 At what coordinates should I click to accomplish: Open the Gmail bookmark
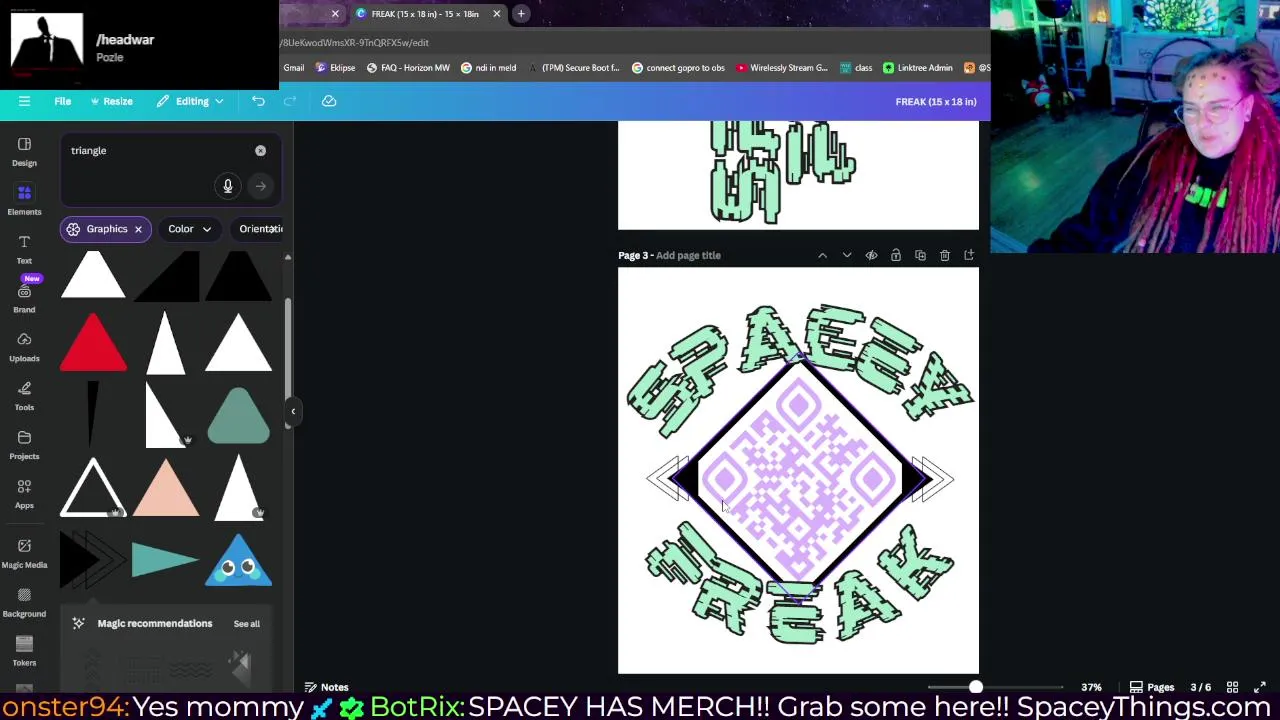[x=293, y=68]
